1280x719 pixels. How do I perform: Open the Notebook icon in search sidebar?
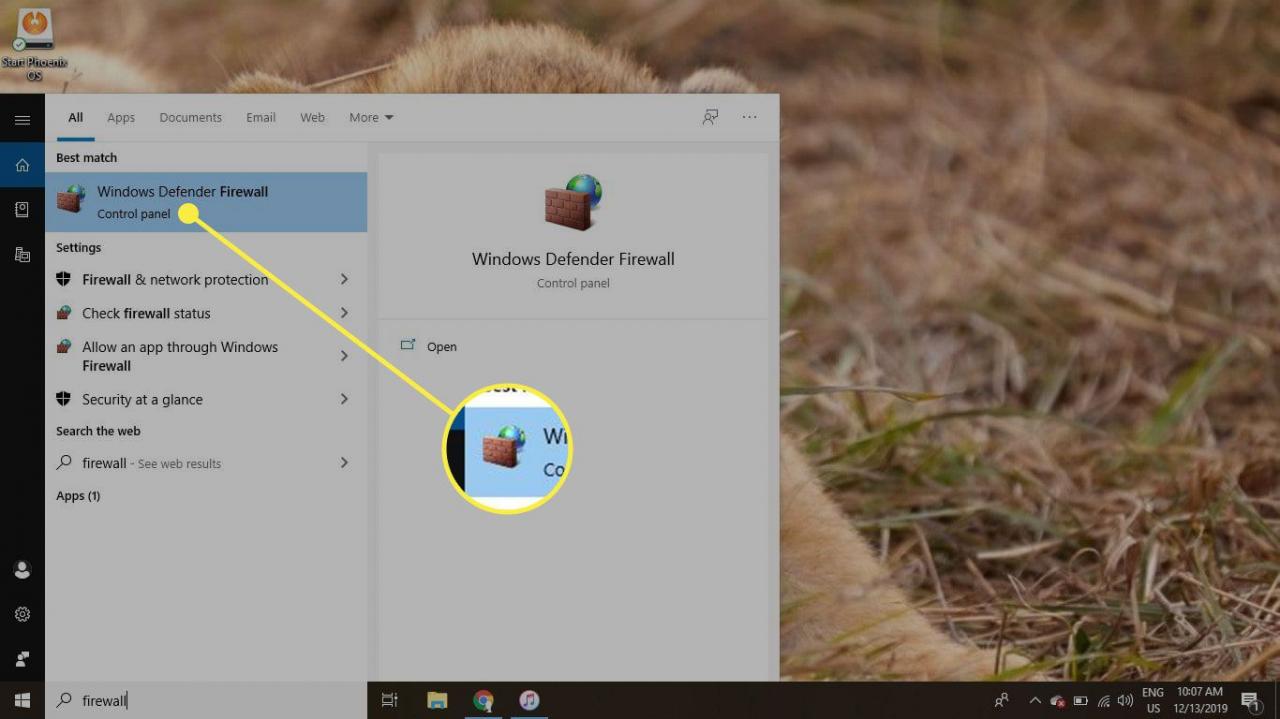click(x=22, y=209)
